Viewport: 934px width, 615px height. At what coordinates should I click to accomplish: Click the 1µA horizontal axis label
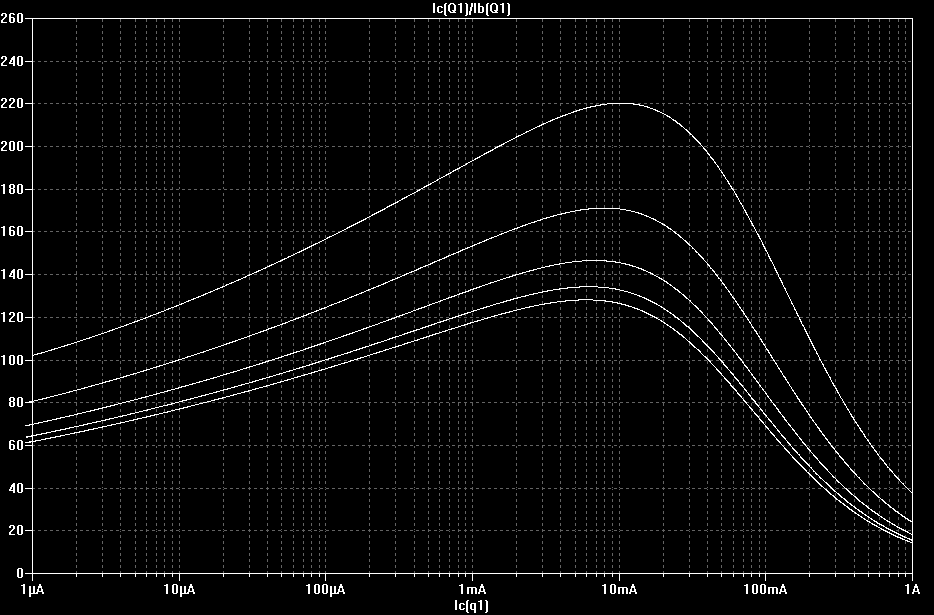(x=32, y=589)
